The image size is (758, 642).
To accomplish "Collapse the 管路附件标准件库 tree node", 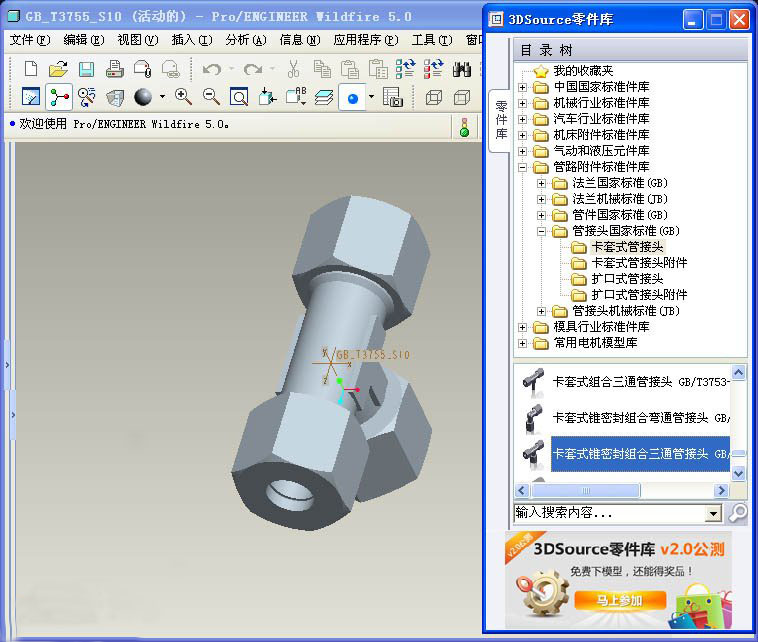I will click(524, 167).
